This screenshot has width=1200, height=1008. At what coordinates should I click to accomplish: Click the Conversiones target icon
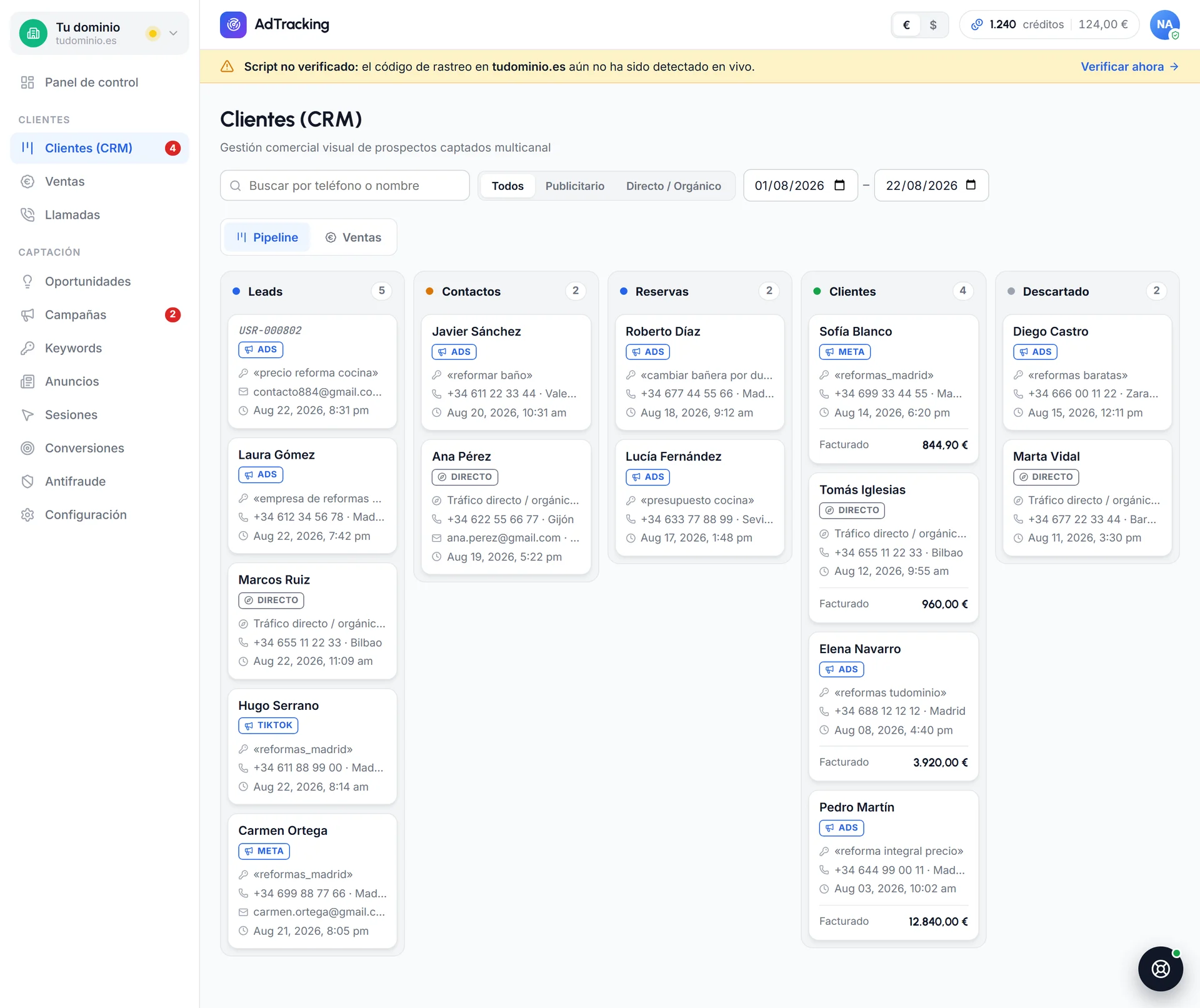pos(27,448)
